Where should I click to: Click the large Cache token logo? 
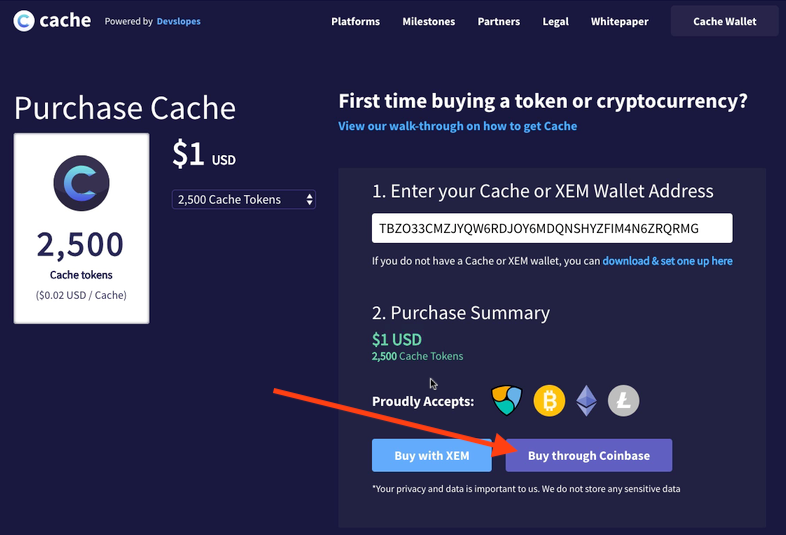point(81,184)
